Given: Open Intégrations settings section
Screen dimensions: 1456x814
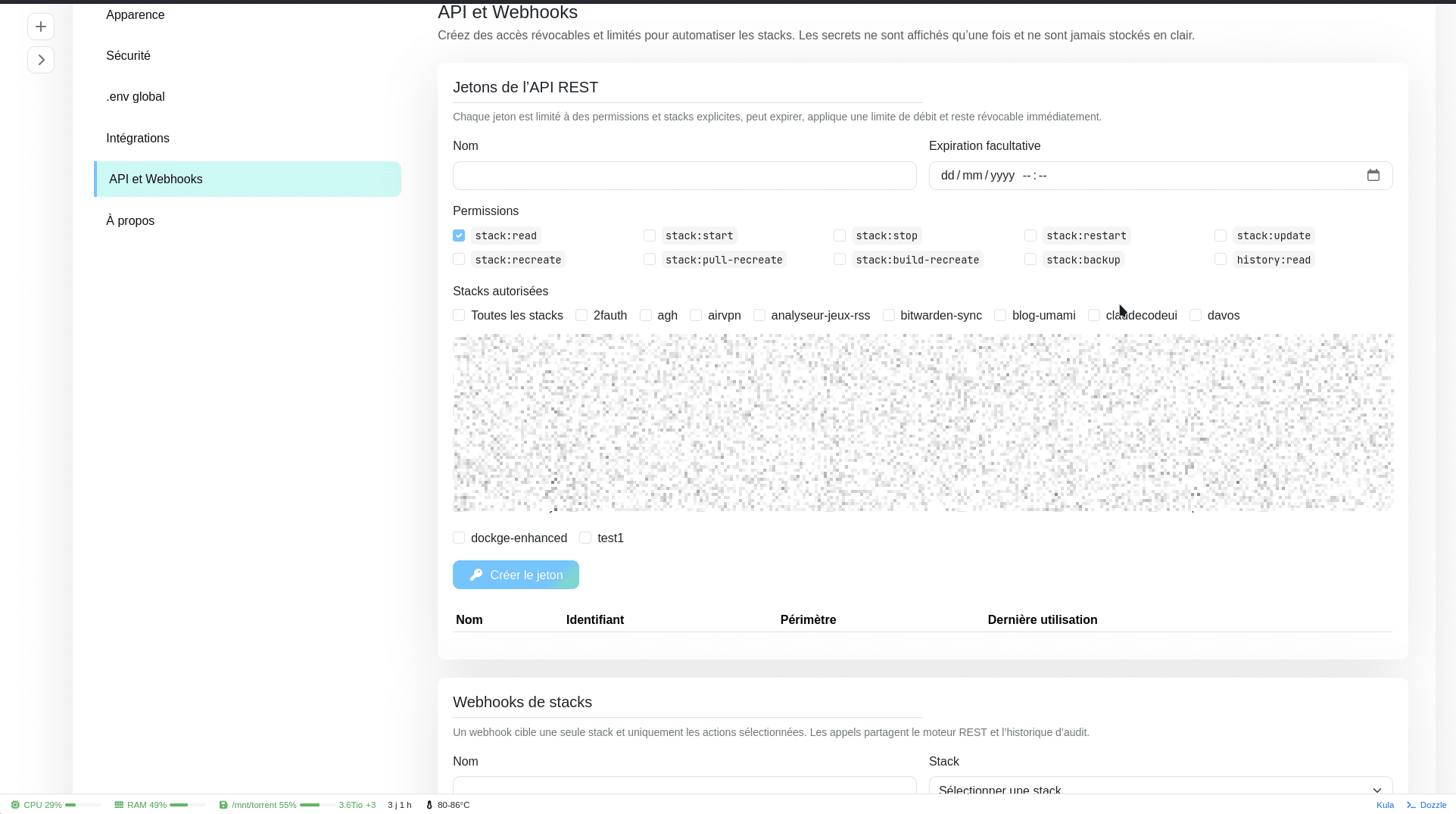Looking at the screenshot, I should tap(248, 139).
